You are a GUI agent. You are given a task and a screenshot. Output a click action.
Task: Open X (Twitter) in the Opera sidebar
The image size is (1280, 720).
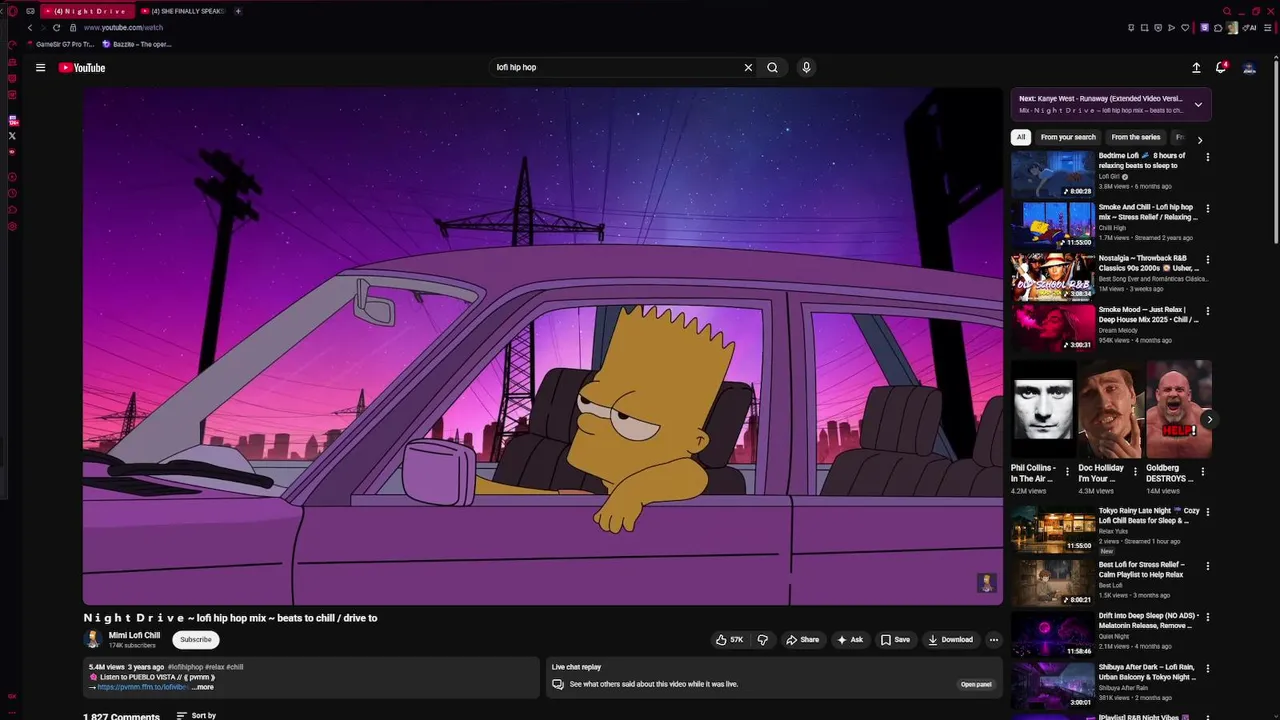pyautogui.click(x=12, y=135)
